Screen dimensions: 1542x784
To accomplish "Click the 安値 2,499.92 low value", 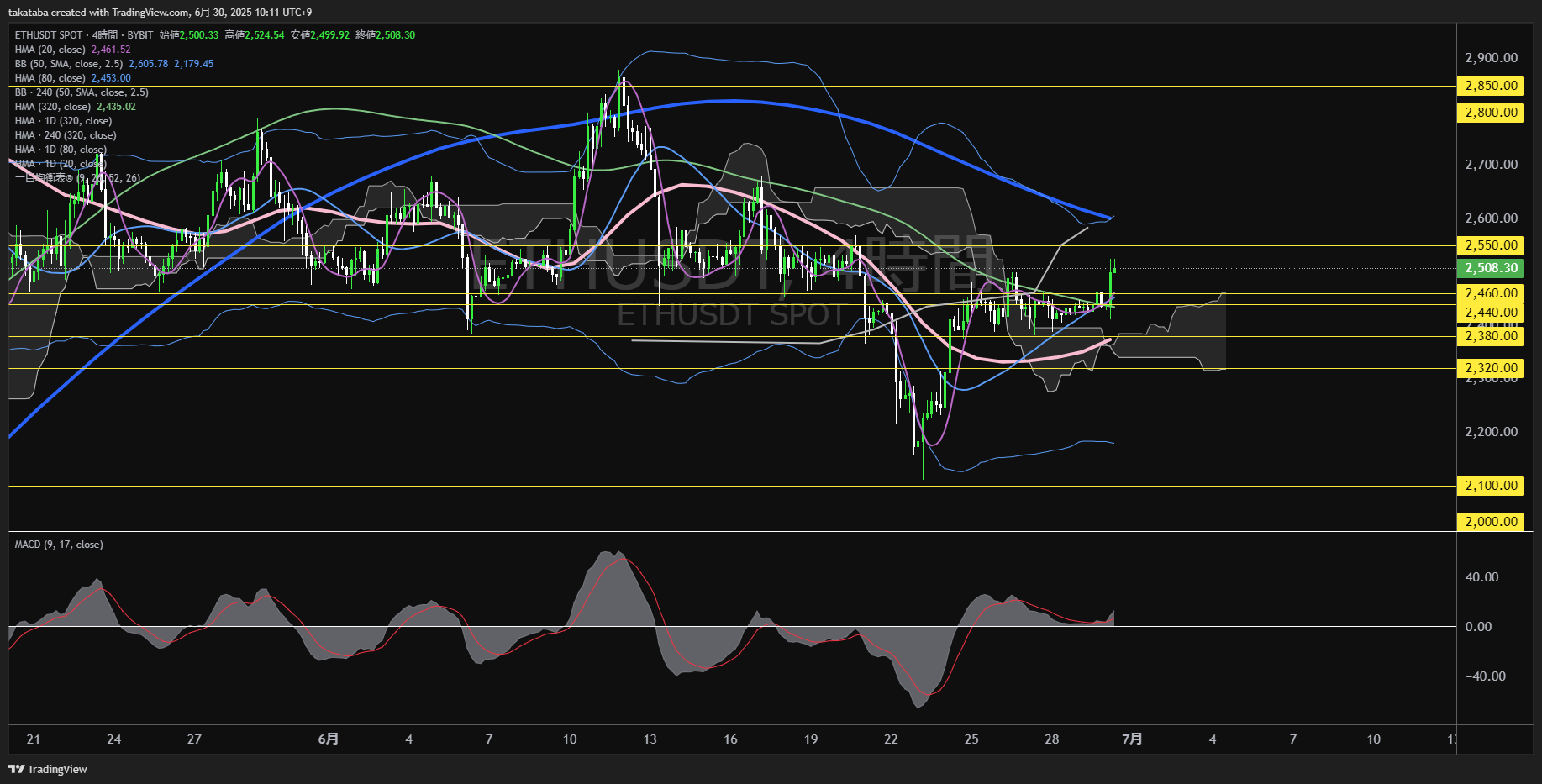I will coord(320,35).
